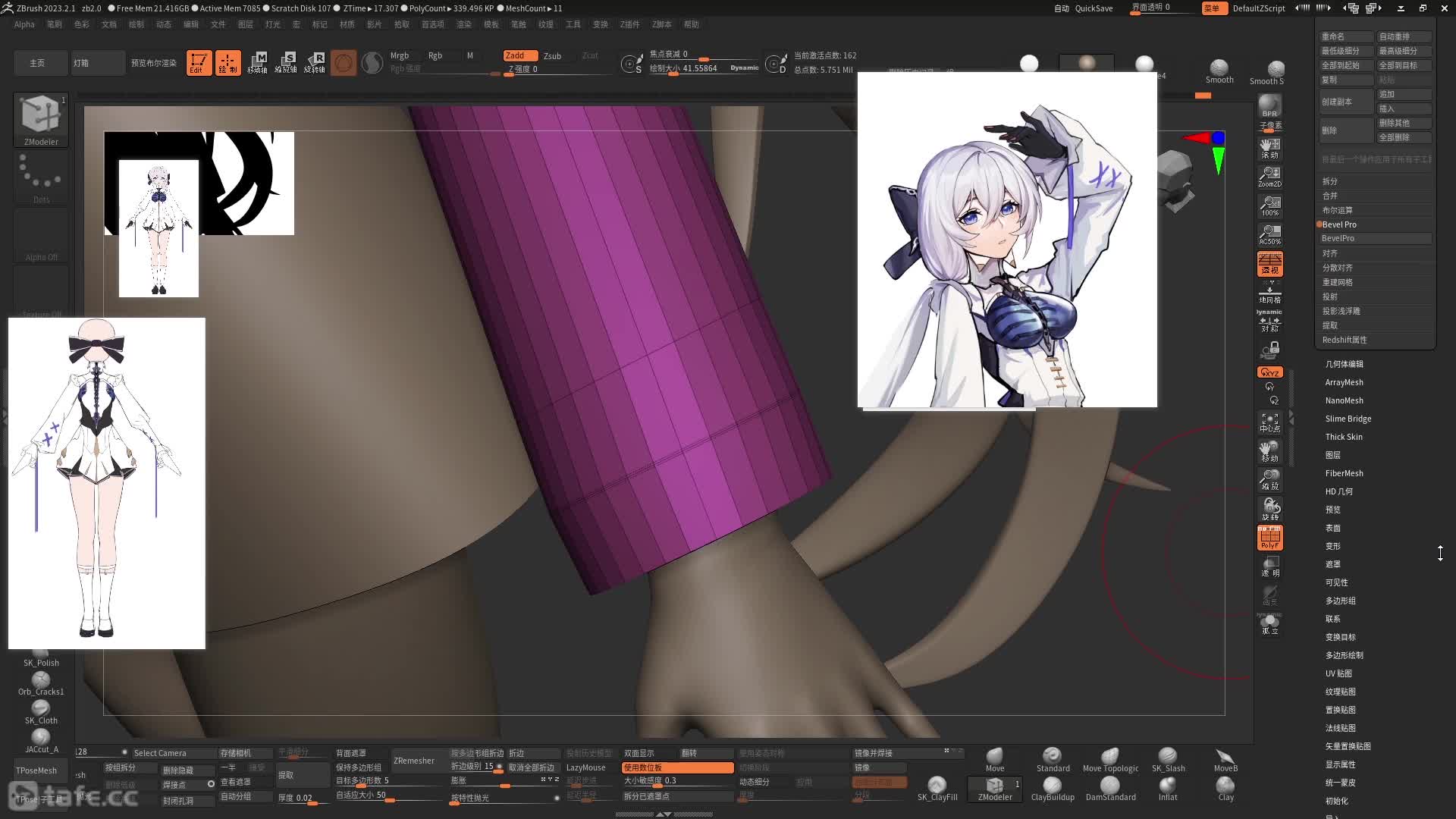This screenshot has width=1456, height=819.
Task: Toggle the PolyF polyframe display button
Action: (x=1269, y=538)
